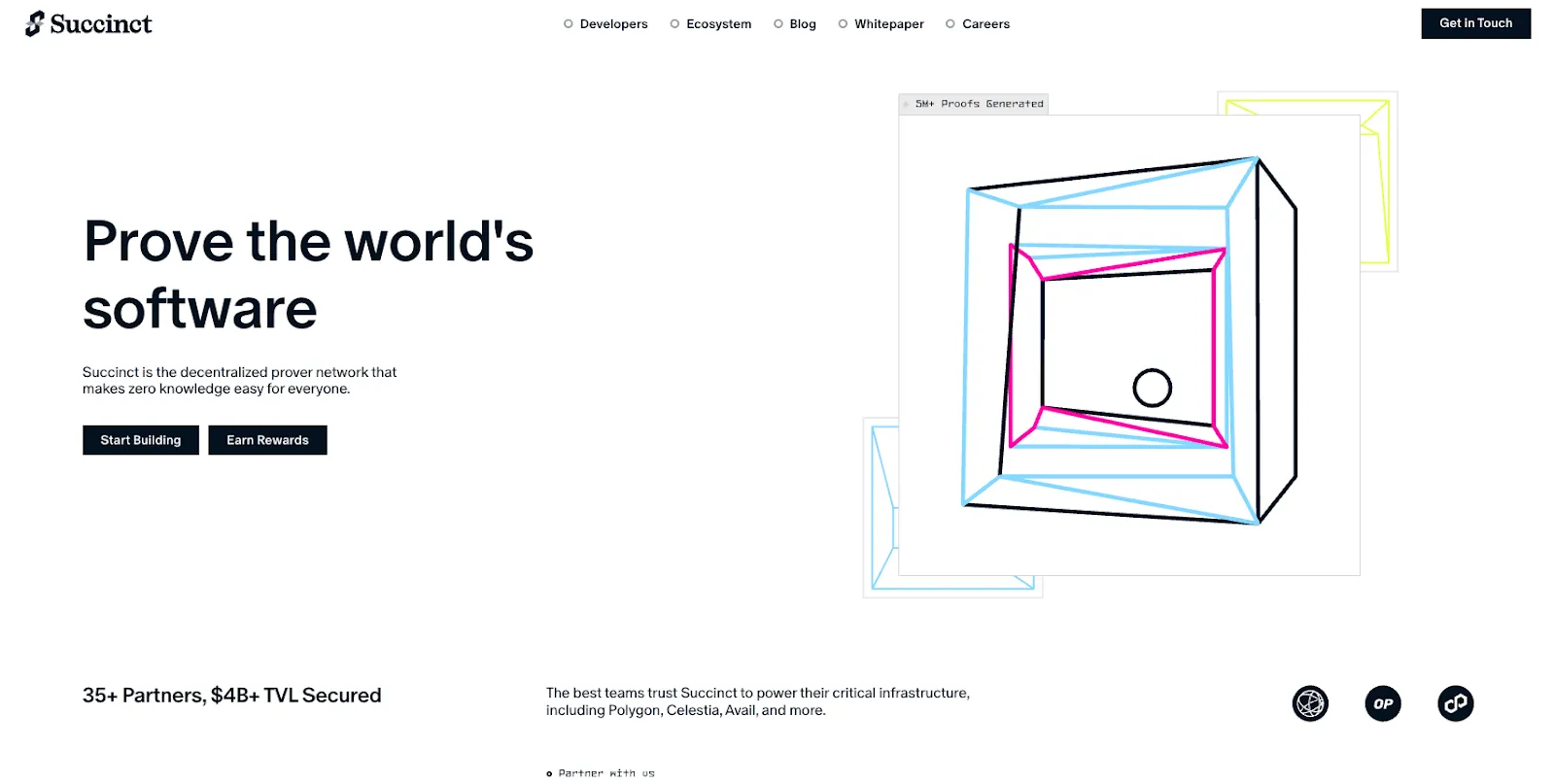Open the first partner logo with globe design
The image size is (1555, 784).
coord(1310,703)
